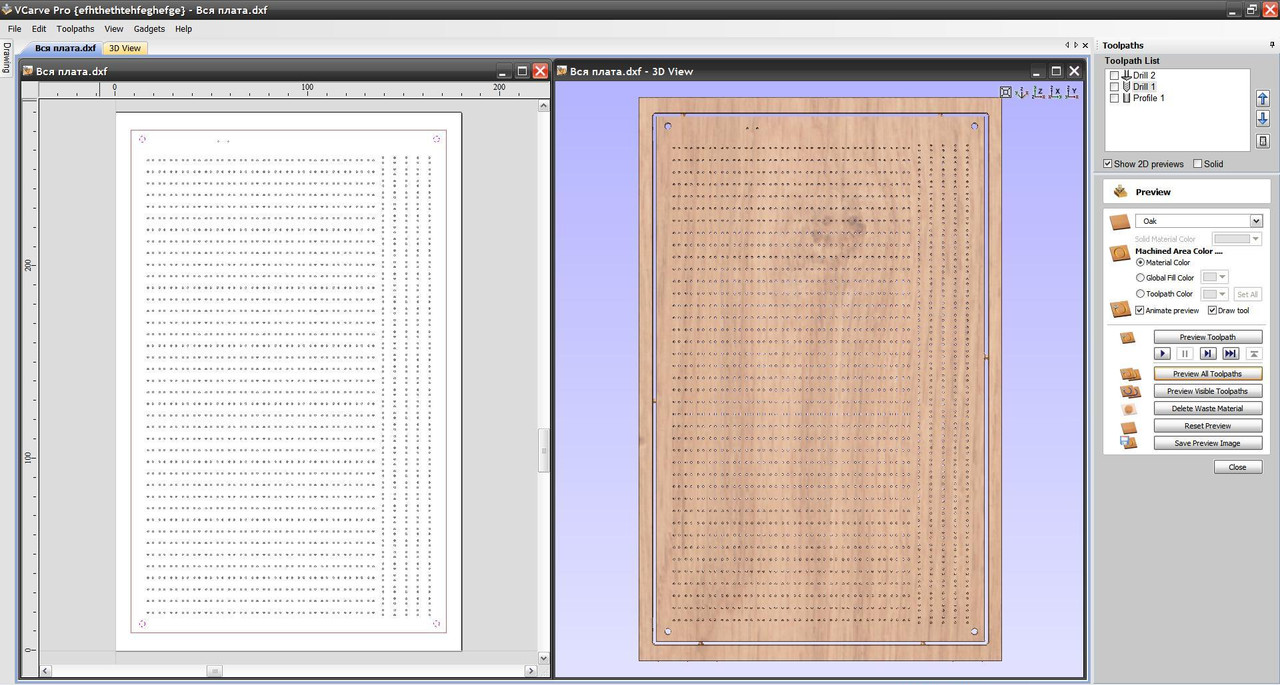Click the icon below the toolpath arrows
The height and width of the screenshot is (685, 1280).
pyautogui.click(x=1262, y=141)
